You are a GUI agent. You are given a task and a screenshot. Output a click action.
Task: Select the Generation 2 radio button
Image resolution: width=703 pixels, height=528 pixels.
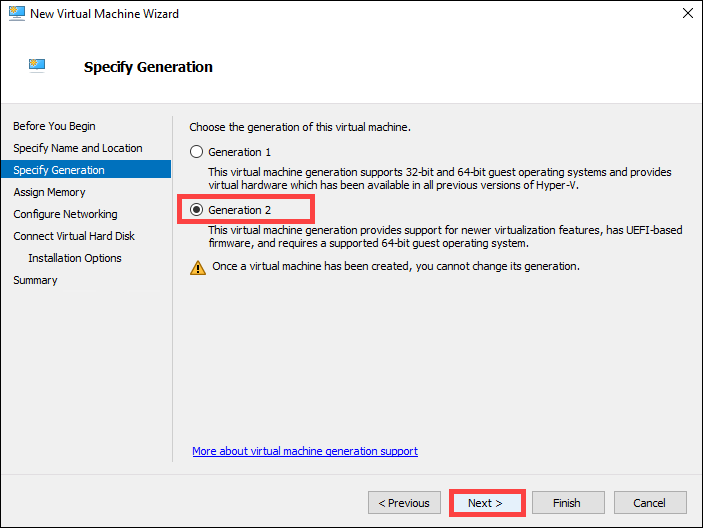pos(197,209)
